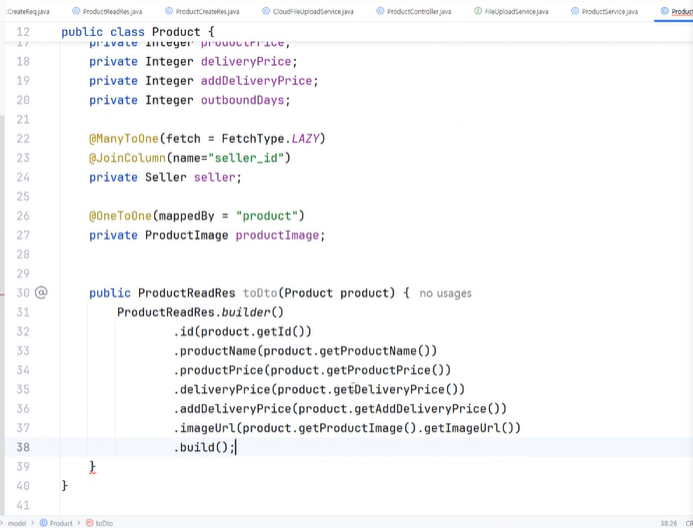Click the Product class icon in breadcrumbs
This screenshot has height=528, width=693.
pos(43,523)
